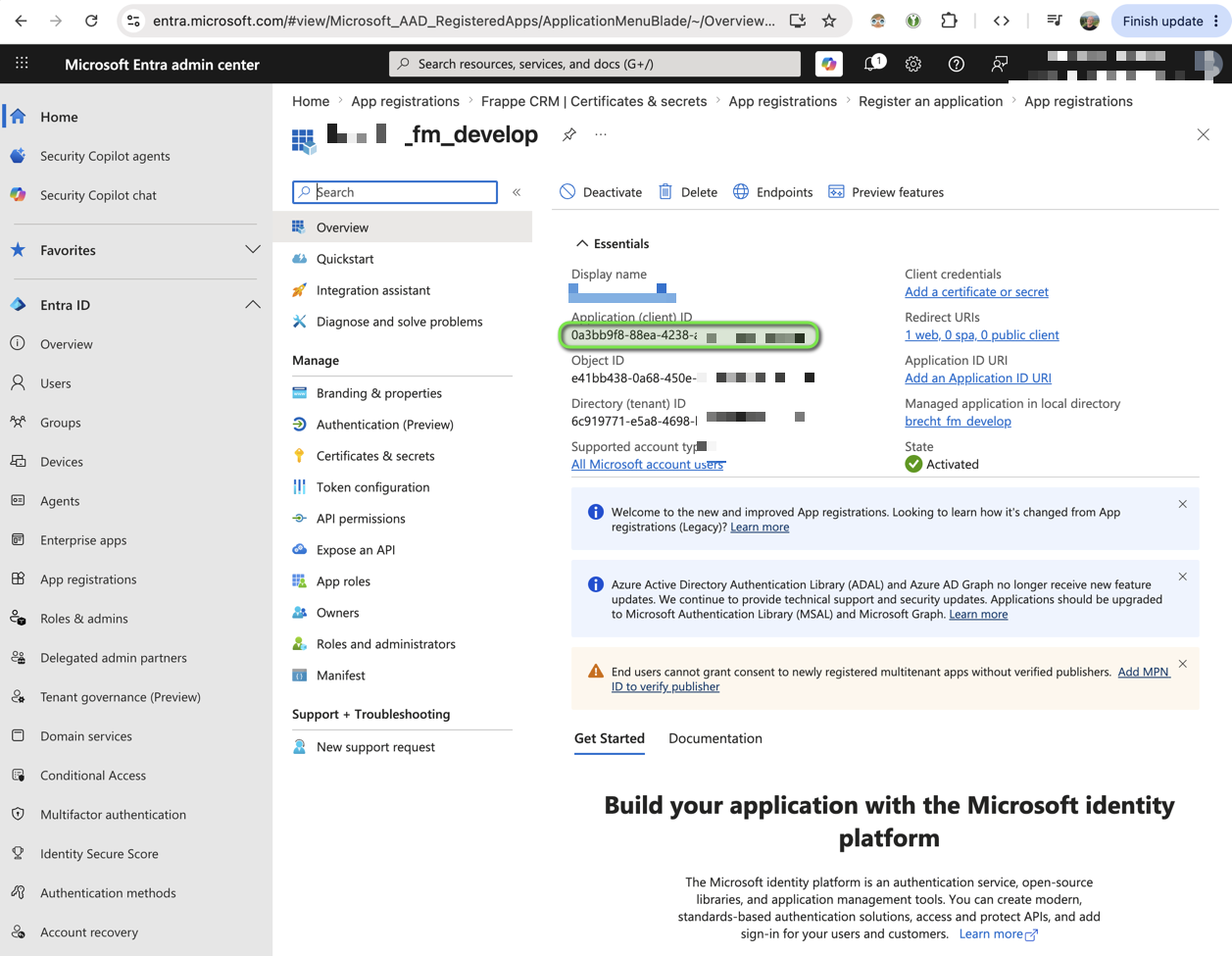Expand the Favorites section

point(252,250)
